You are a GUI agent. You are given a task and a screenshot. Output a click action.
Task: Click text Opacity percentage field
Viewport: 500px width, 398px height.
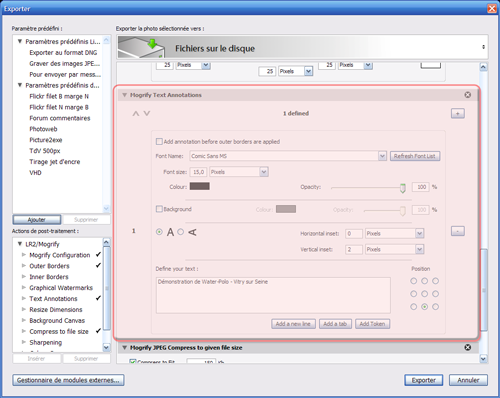(x=421, y=187)
